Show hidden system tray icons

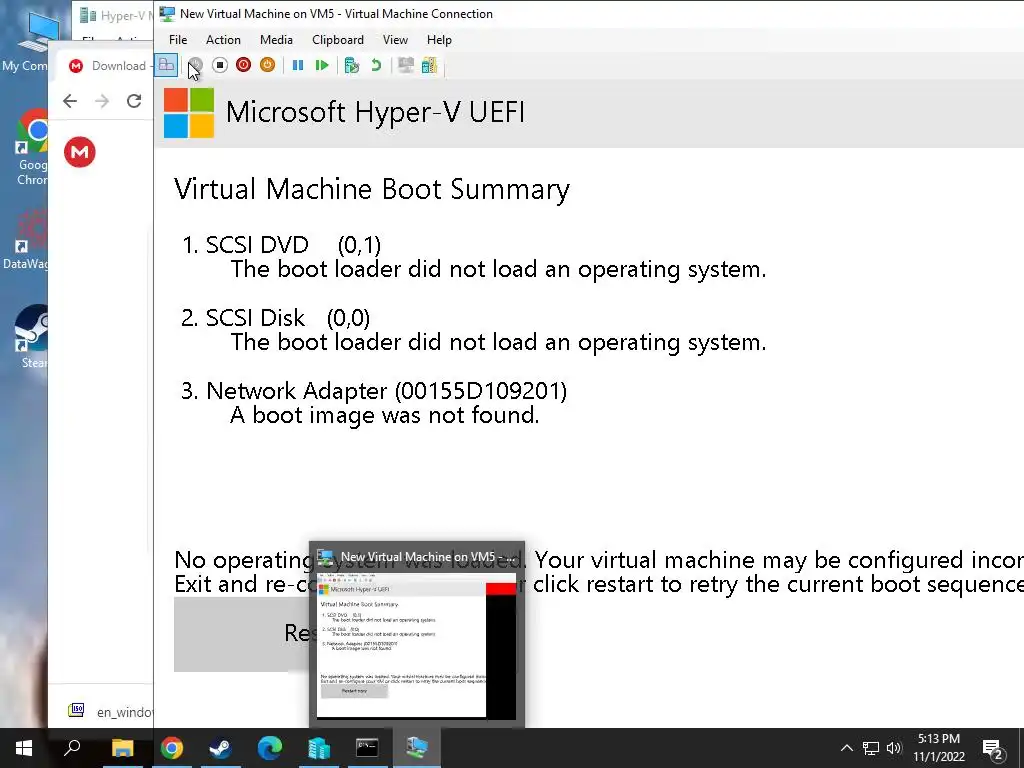tap(846, 748)
